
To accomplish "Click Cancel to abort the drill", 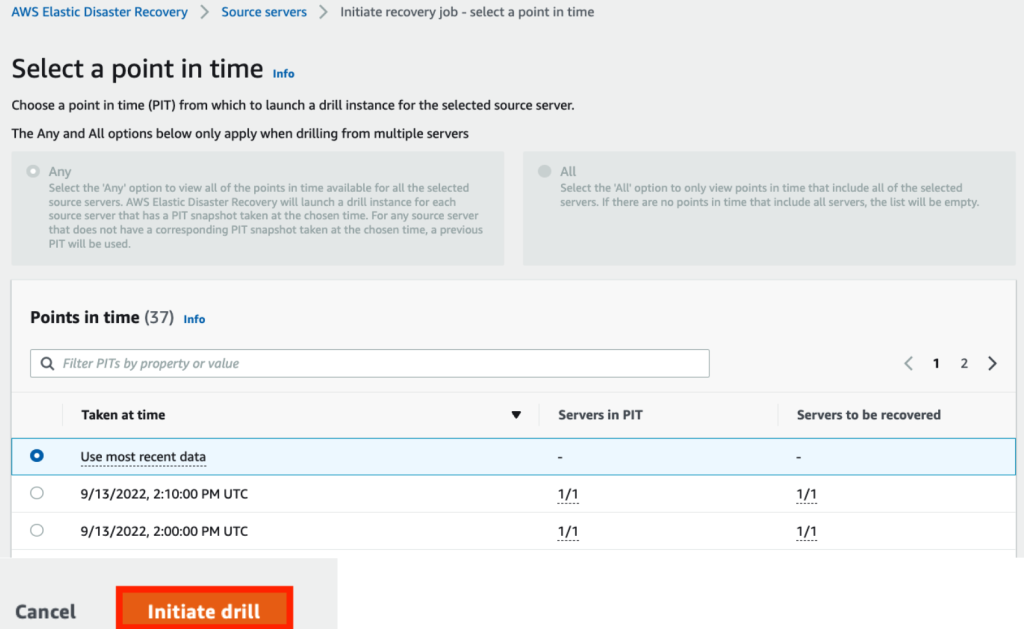I will point(45,611).
